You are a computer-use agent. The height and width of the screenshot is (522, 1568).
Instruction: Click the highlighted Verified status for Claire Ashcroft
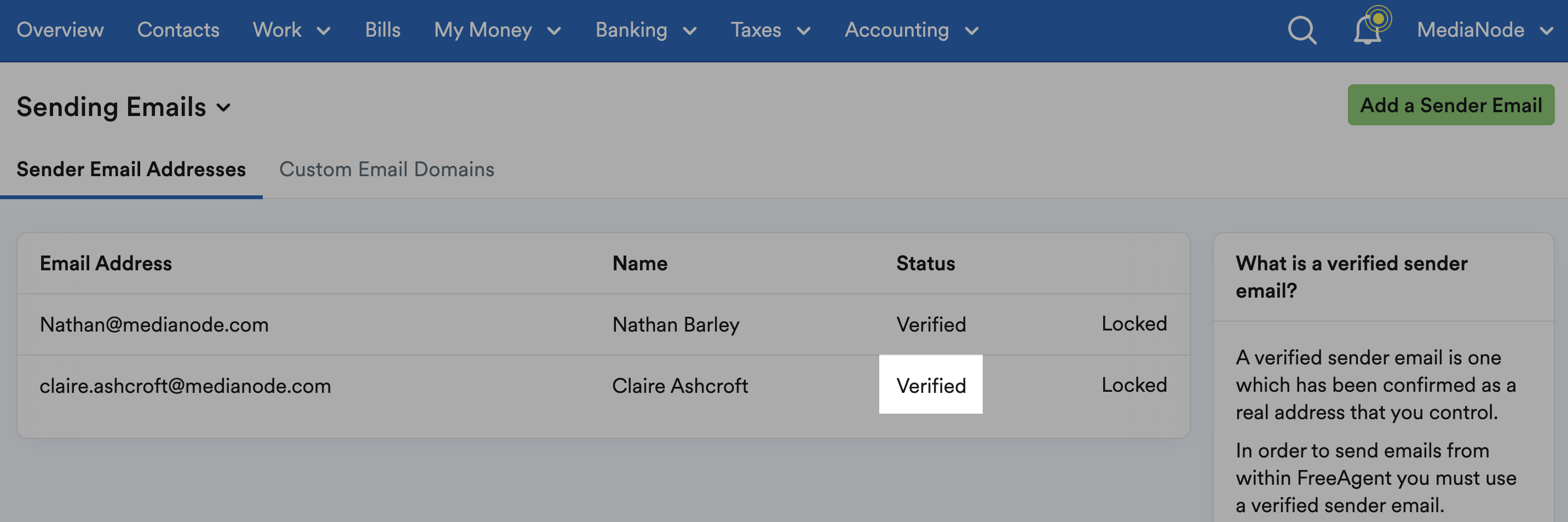(931, 385)
